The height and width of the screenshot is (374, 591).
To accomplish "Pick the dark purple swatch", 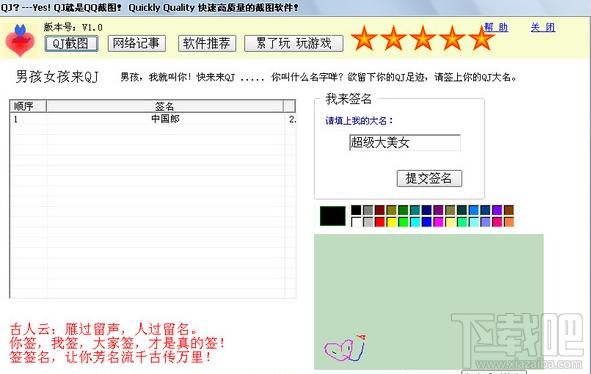I will (438, 210).
